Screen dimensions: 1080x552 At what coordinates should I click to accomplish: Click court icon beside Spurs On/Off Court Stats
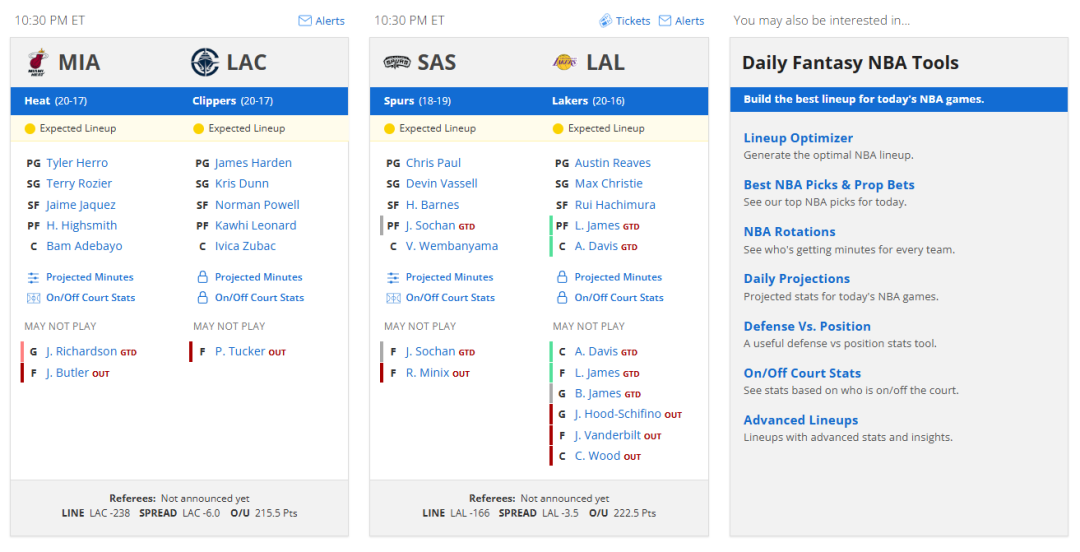click(x=393, y=298)
